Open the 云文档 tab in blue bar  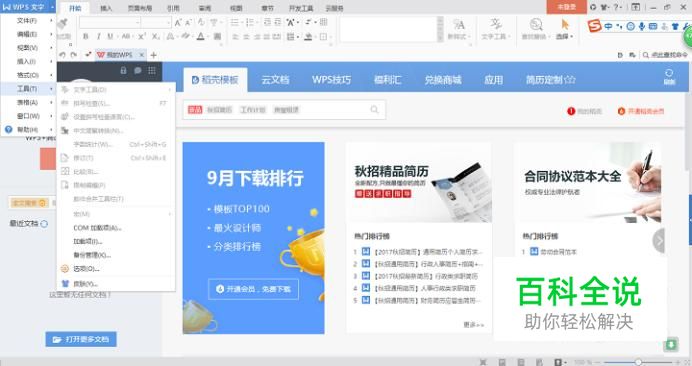(x=275, y=80)
